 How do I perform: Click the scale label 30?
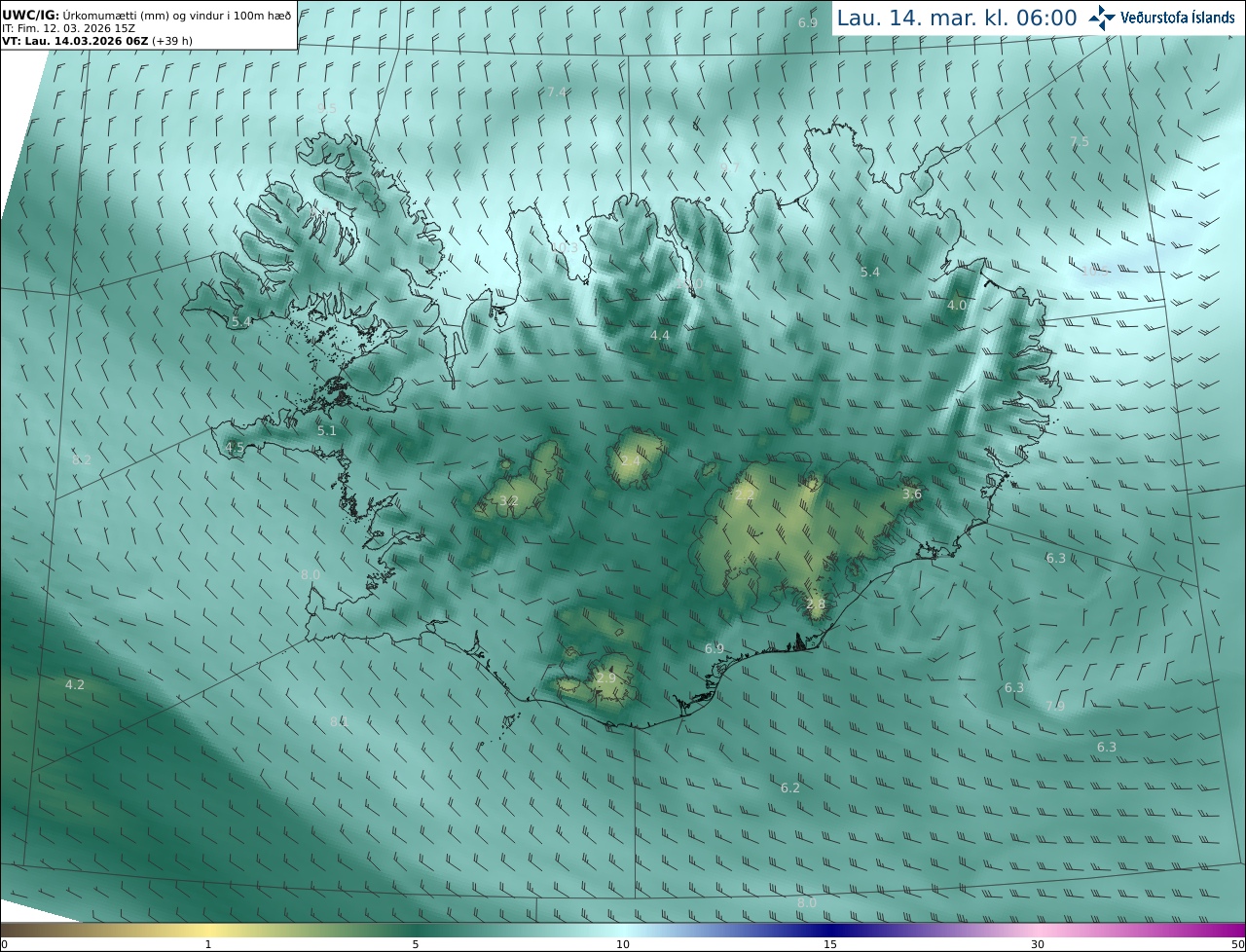[1038, 944]
